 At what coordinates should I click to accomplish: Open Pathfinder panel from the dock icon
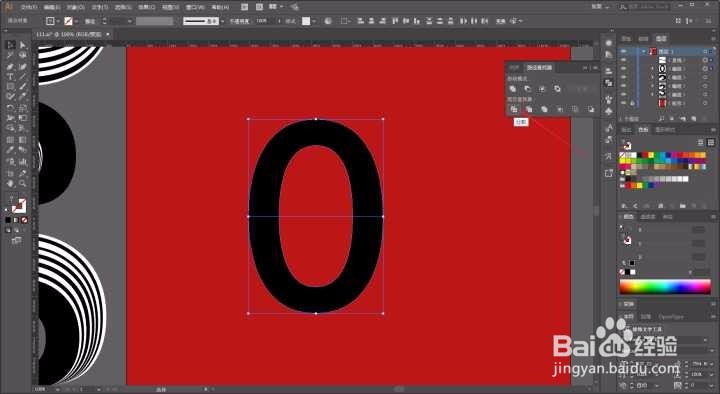[x=609, y=83]
